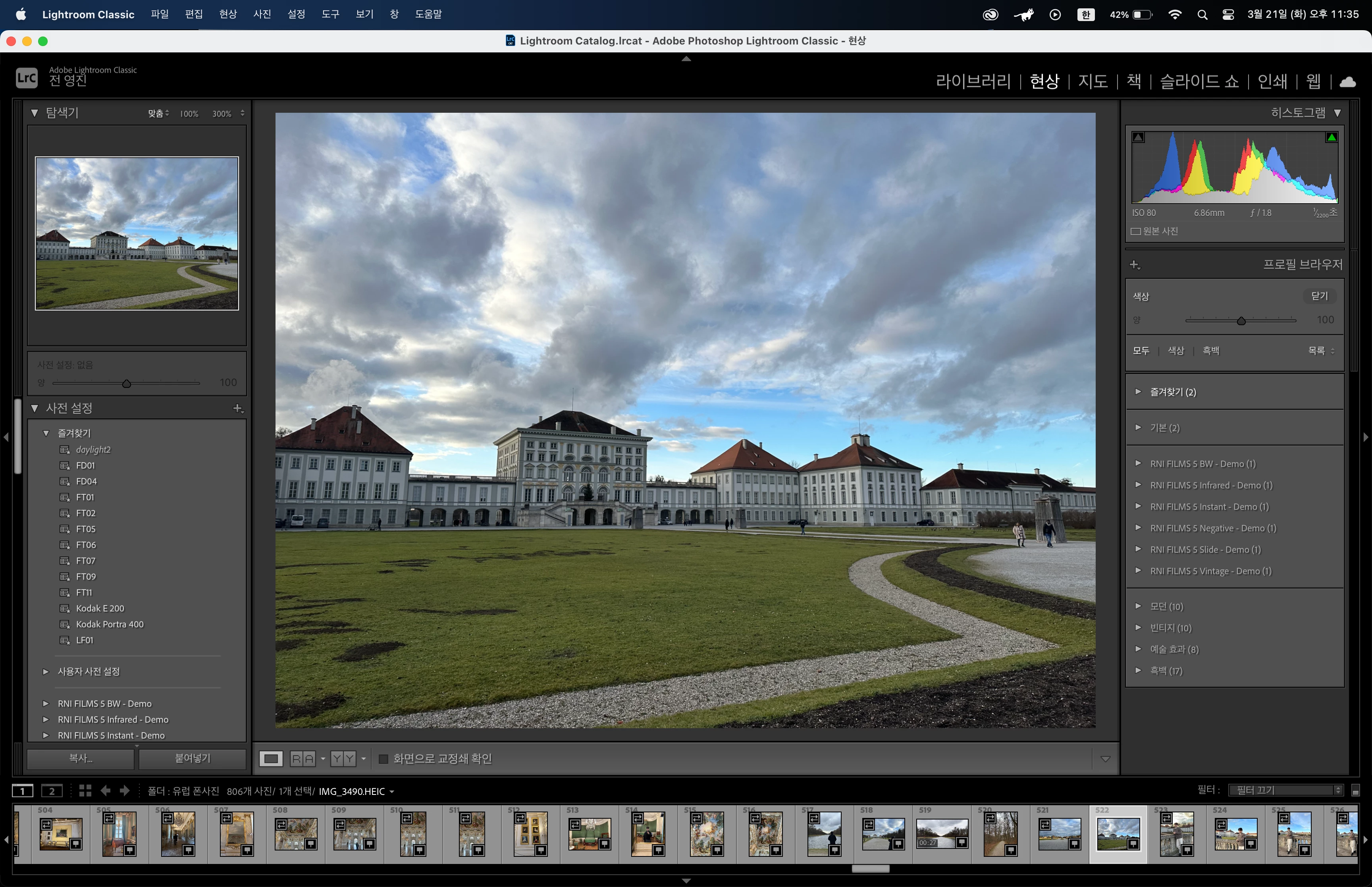Click the profile amount slider handle
The width and height of the screenshot is (1372, 887).
[1241, 321]
